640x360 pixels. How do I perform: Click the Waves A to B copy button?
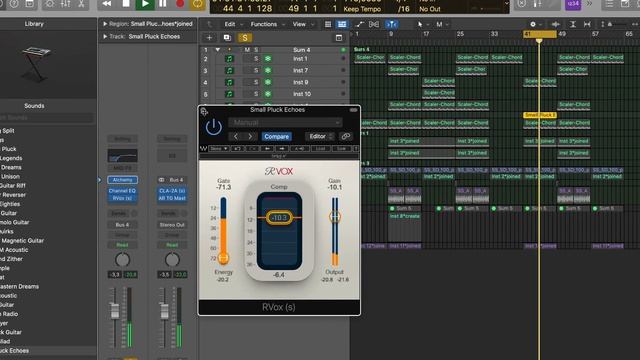coord(299,149)
